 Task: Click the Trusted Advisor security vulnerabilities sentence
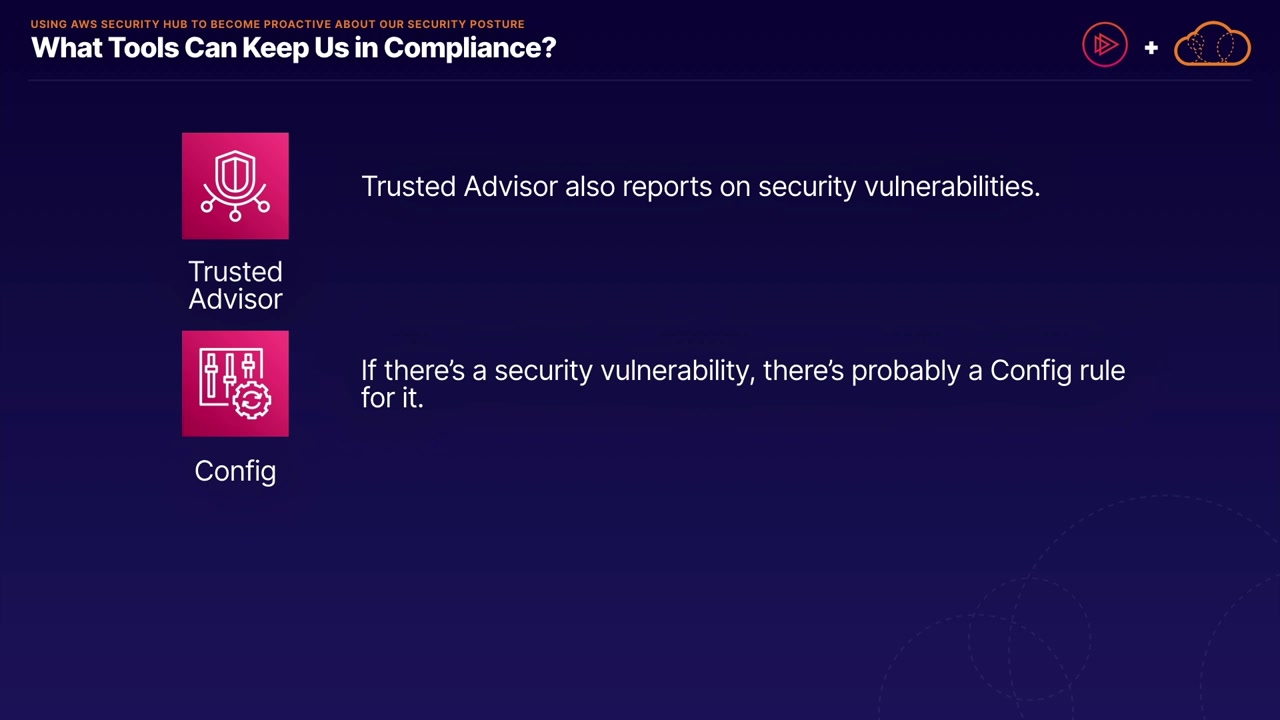700,187
